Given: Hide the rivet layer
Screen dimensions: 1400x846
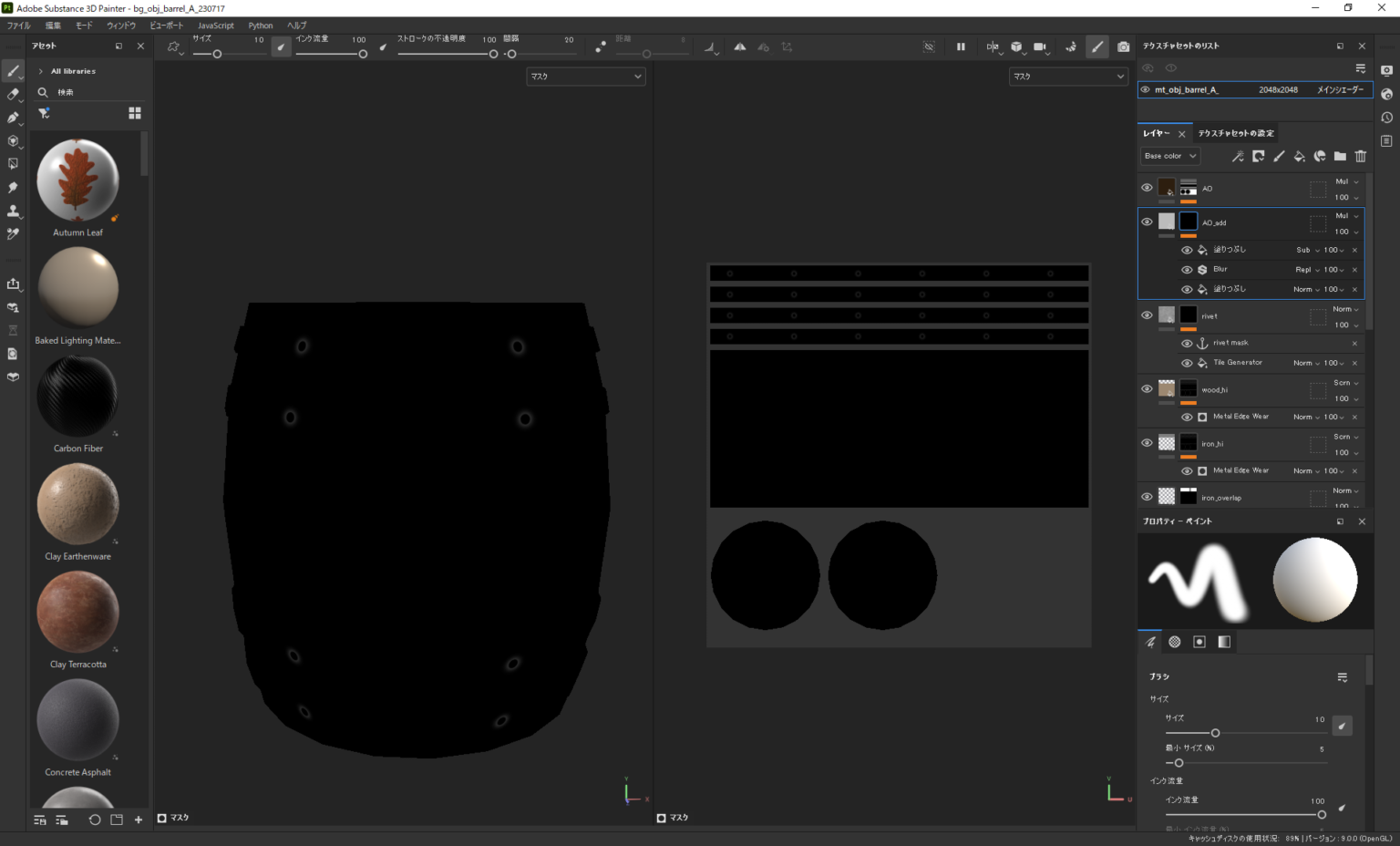Looking at the screenshot, I should coord(1147,315).
